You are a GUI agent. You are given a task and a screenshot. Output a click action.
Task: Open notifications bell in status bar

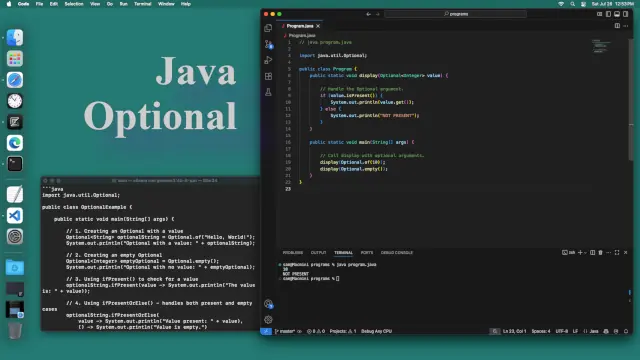click(626, 331)
